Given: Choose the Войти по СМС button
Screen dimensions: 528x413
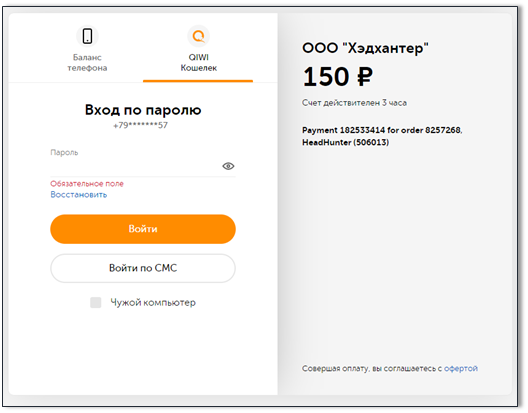Looking at the screenshot, I should click(x=143, y=268).
